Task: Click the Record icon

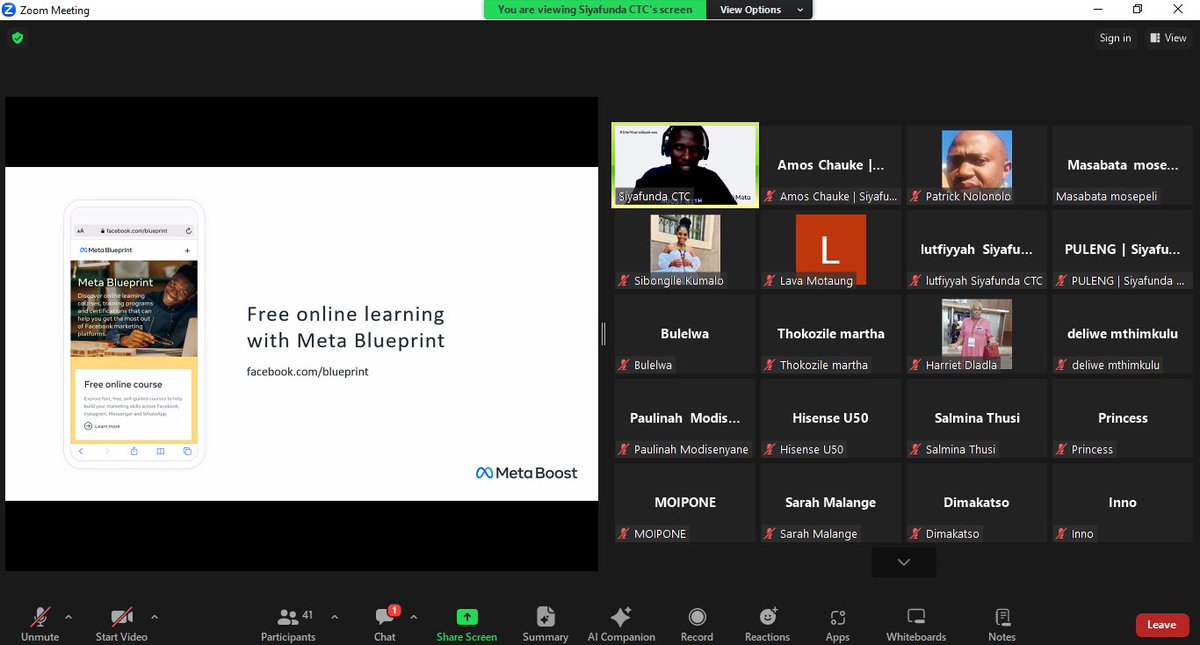Action: pyautogui.click(x=697, y=617)
